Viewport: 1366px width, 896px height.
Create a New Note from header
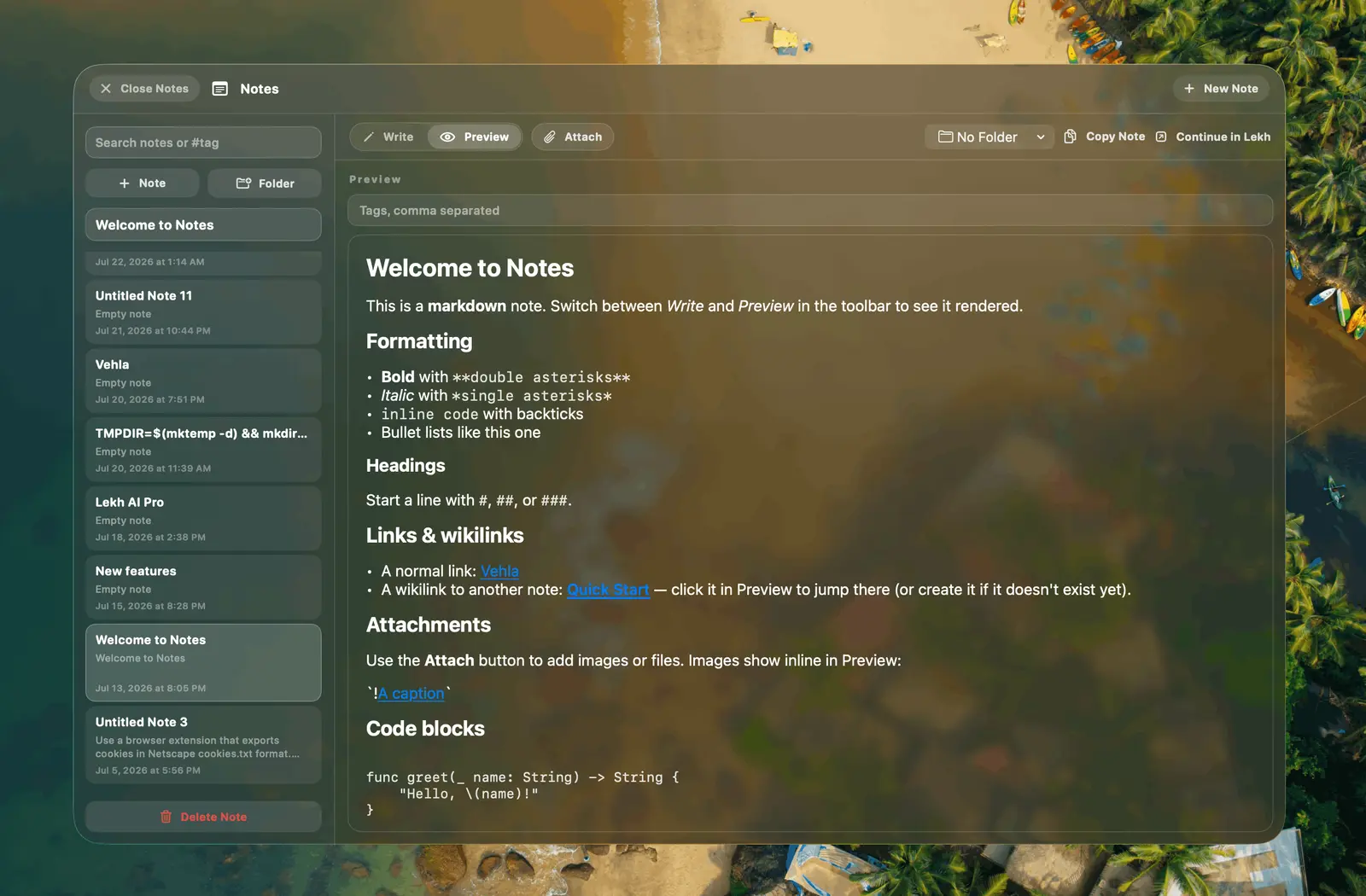tap(1221, 89)
